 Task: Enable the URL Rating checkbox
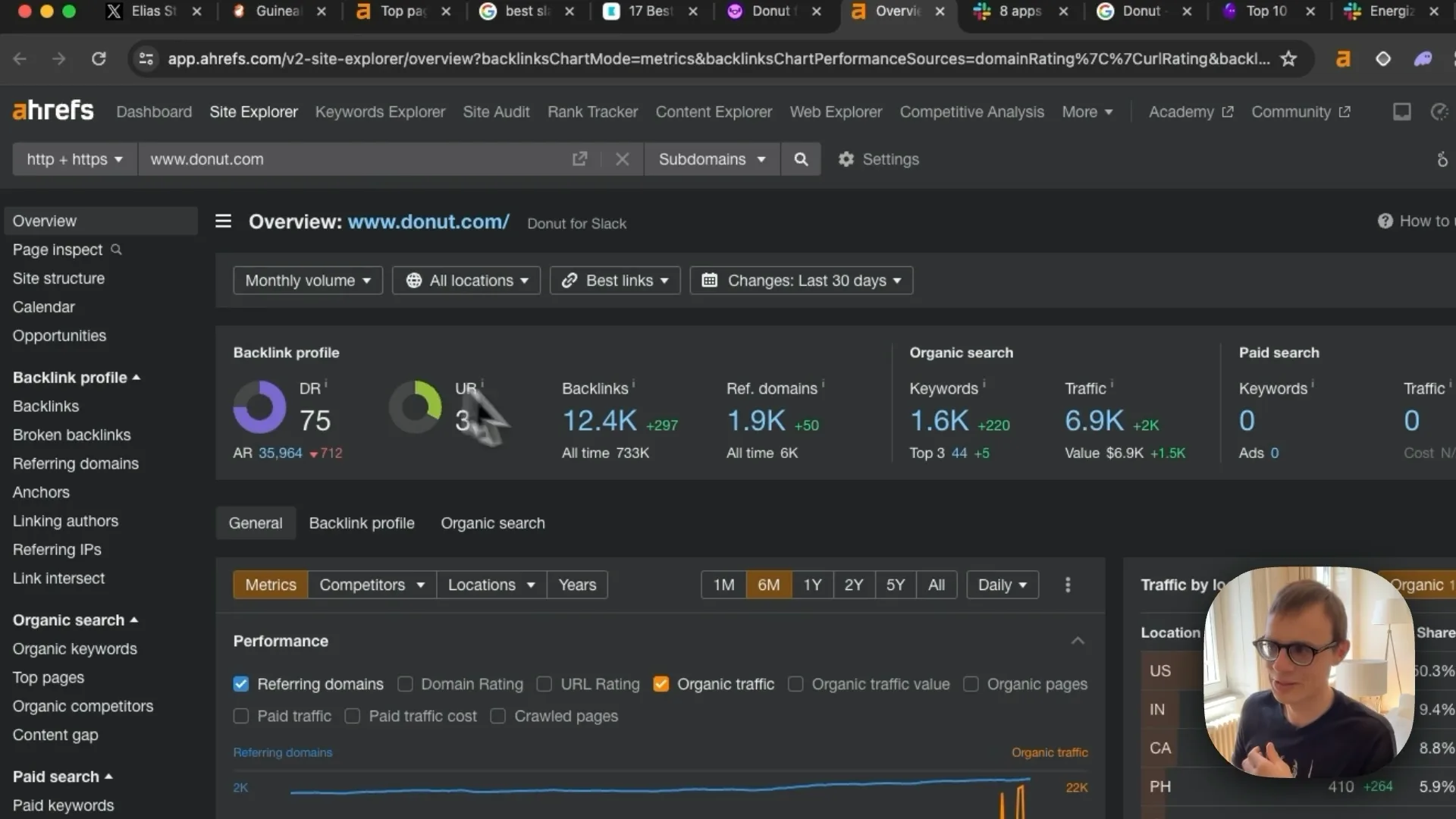[544, 684]
